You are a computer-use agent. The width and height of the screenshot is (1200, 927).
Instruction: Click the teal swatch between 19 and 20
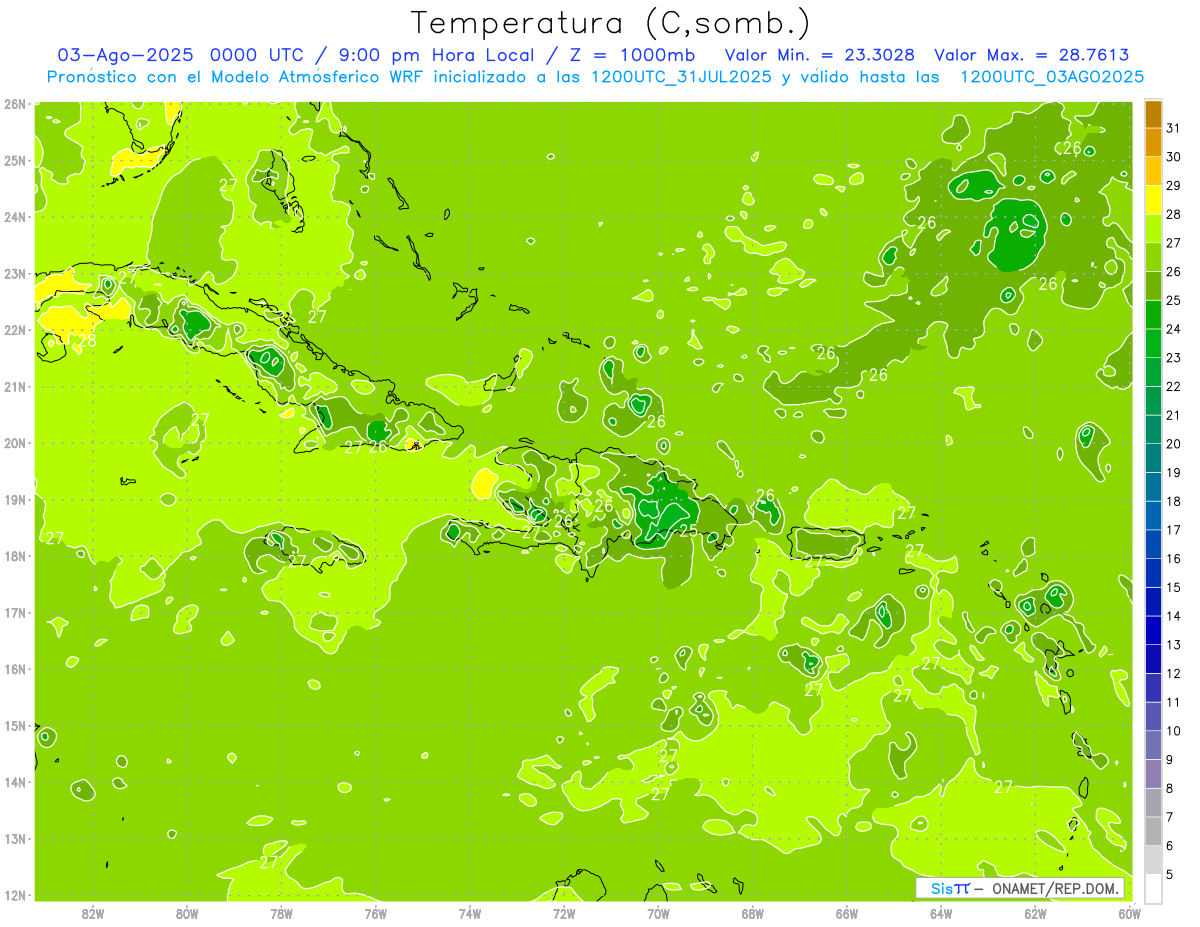1153,458
